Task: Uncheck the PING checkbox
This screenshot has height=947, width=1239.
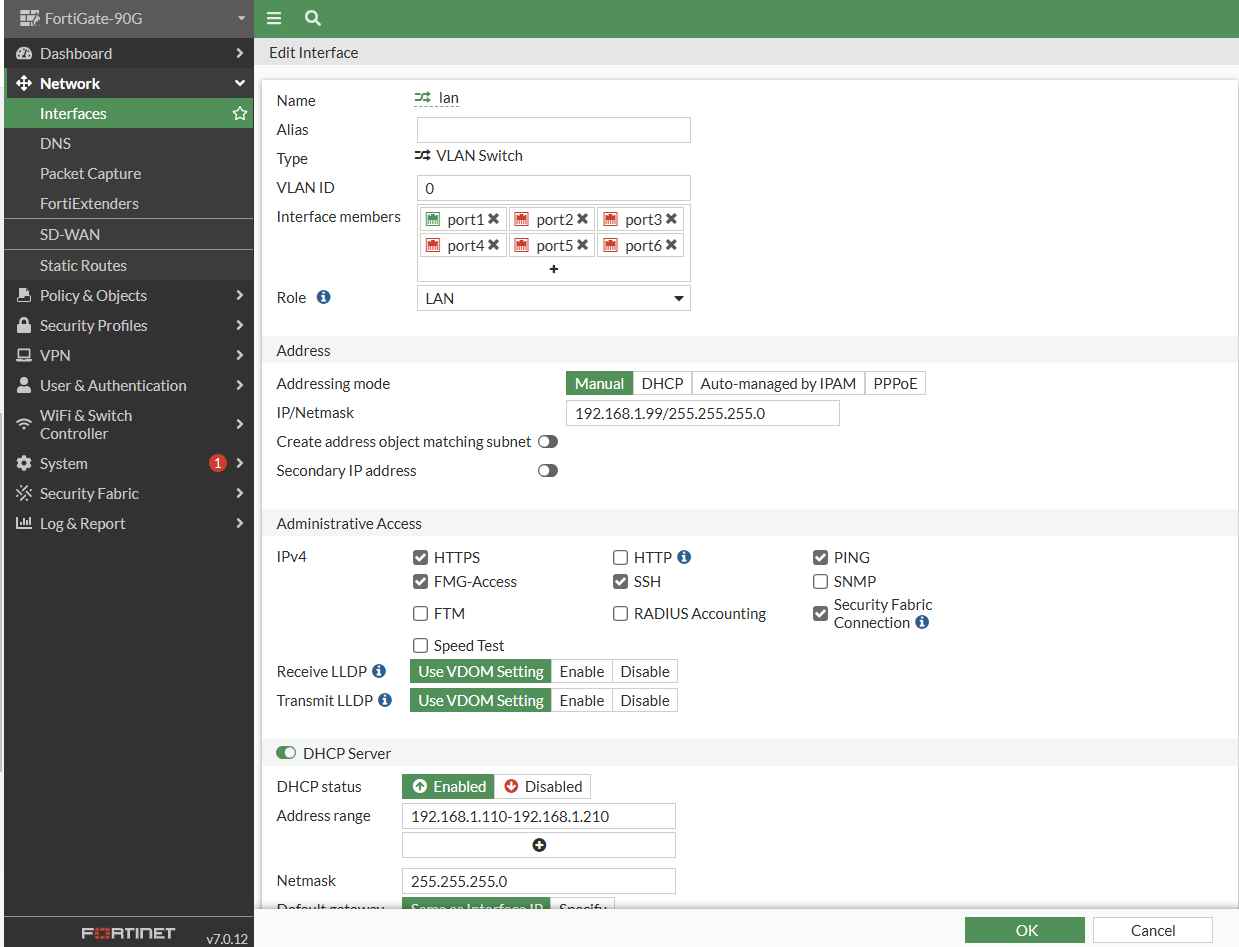Action: [x=820, y=557]
